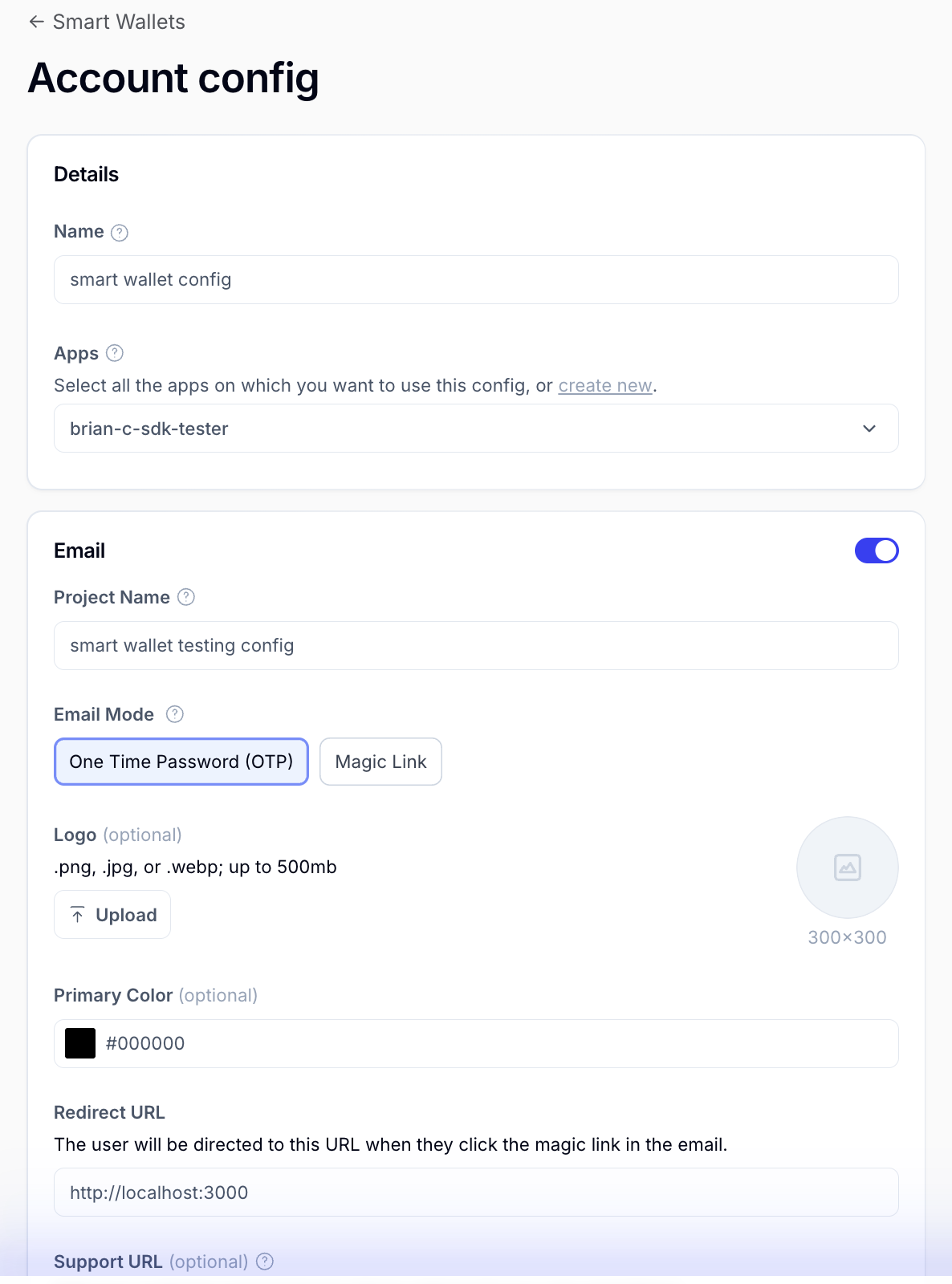
Task: Click the image placeholder for the 300×300 logo
Action: point(847,868)
